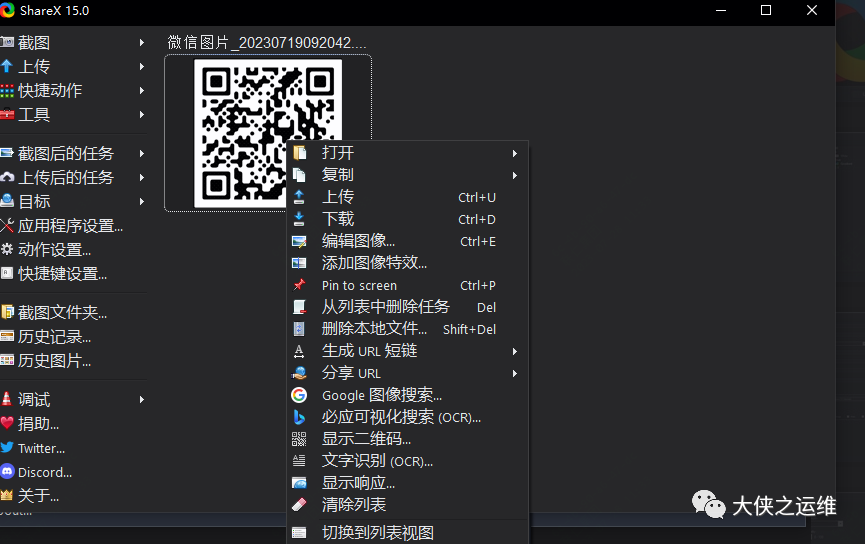Click the 上传 upload arrow icon in sidebar
865x544 pixels.
7,66
